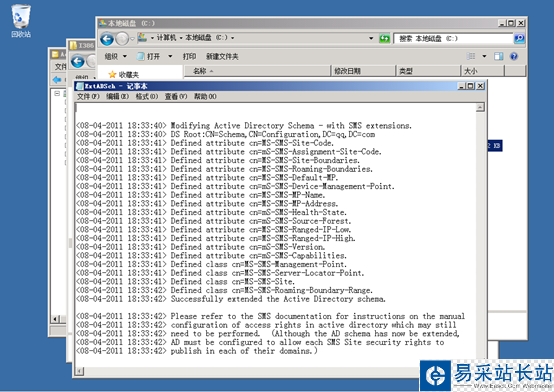Open Notepad 查看 menu
The width and height of the screenshot is (554, 392).
176,96
